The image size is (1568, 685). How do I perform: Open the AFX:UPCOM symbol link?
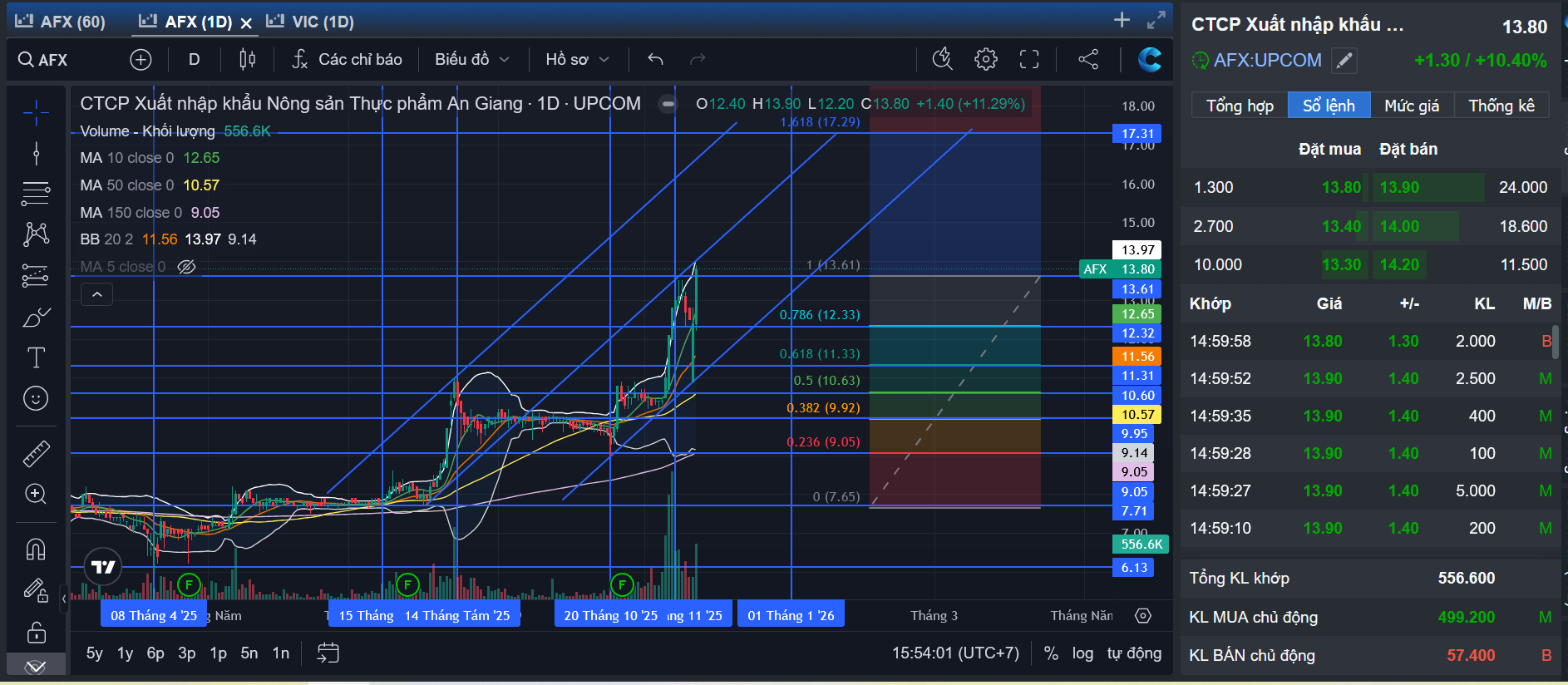1267,60
